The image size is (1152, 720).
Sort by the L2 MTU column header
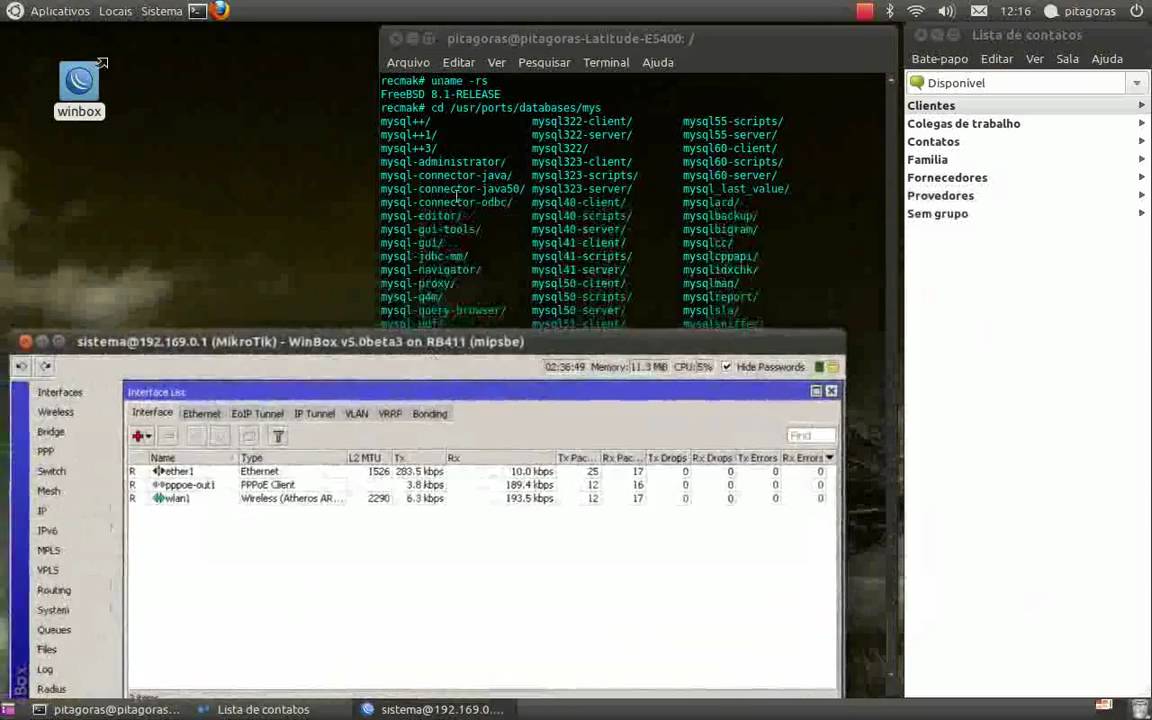pyautogui.click(x=369, y=458)
